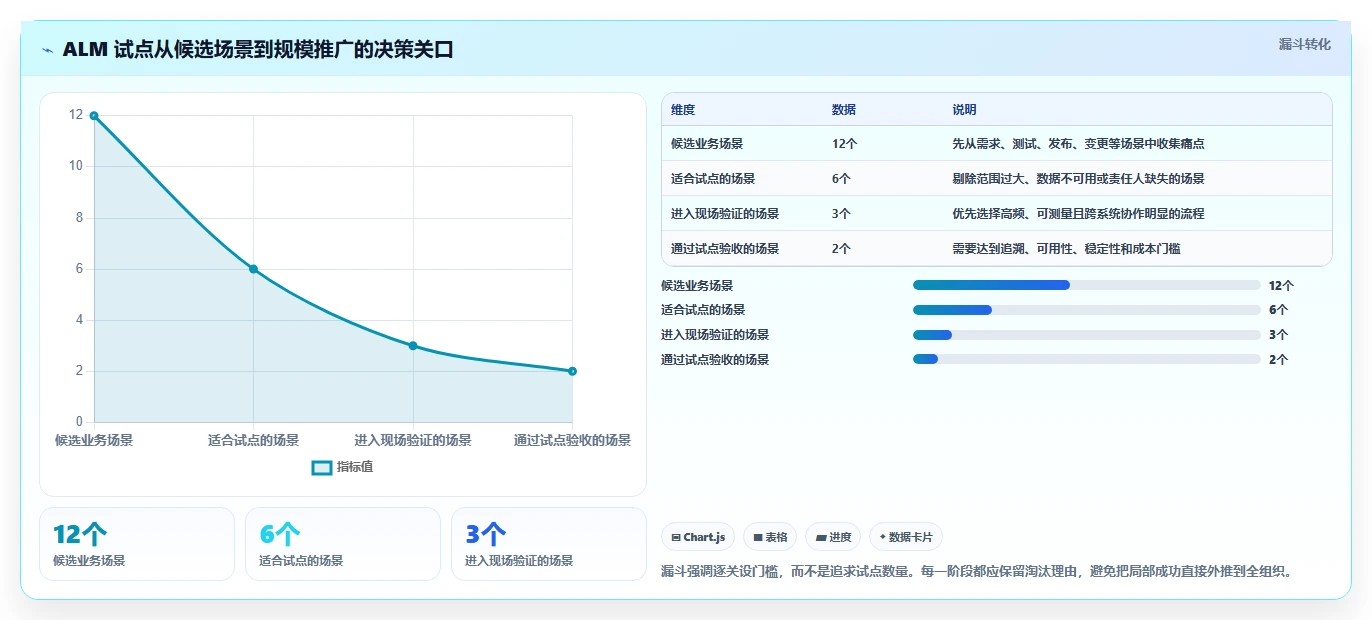Click the 12个 value next to the progress bar
1372x620 pixels.
click(1281, 285)
